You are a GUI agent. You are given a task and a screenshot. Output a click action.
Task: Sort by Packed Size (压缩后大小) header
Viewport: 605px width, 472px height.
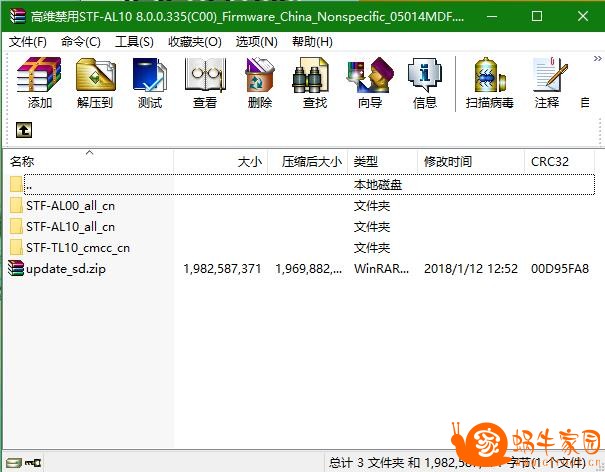click(x=308, y=161)
